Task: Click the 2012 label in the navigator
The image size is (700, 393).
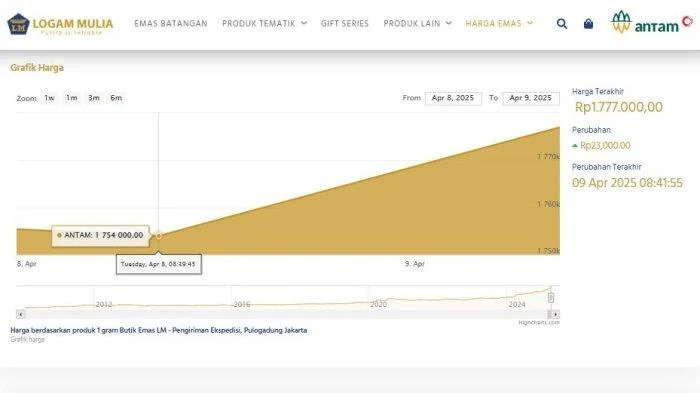Action: click(104, 304)
